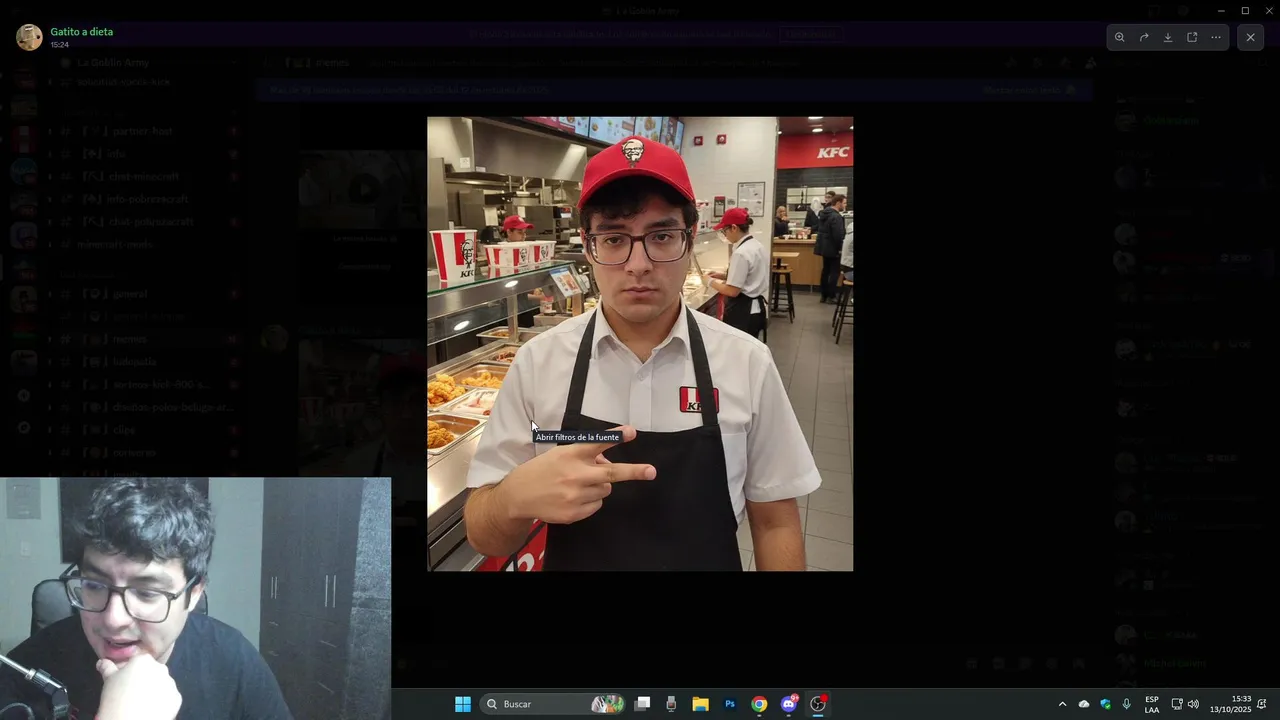
Task: Open volume control speaker icon
Action: click(x=1193, y=704)
